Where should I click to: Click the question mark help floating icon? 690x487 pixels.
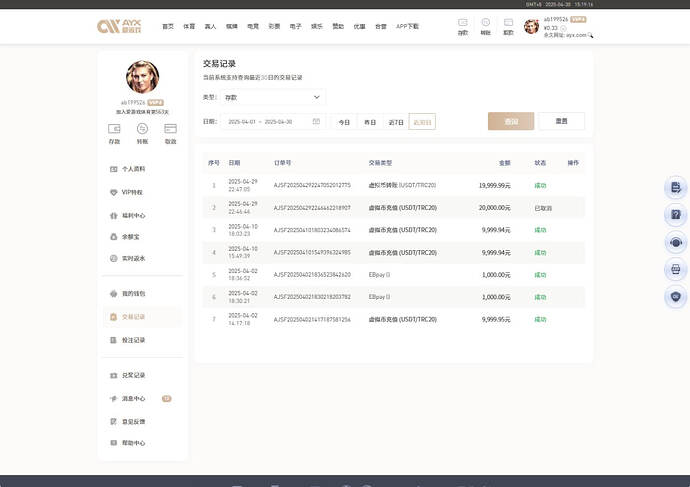676,214
